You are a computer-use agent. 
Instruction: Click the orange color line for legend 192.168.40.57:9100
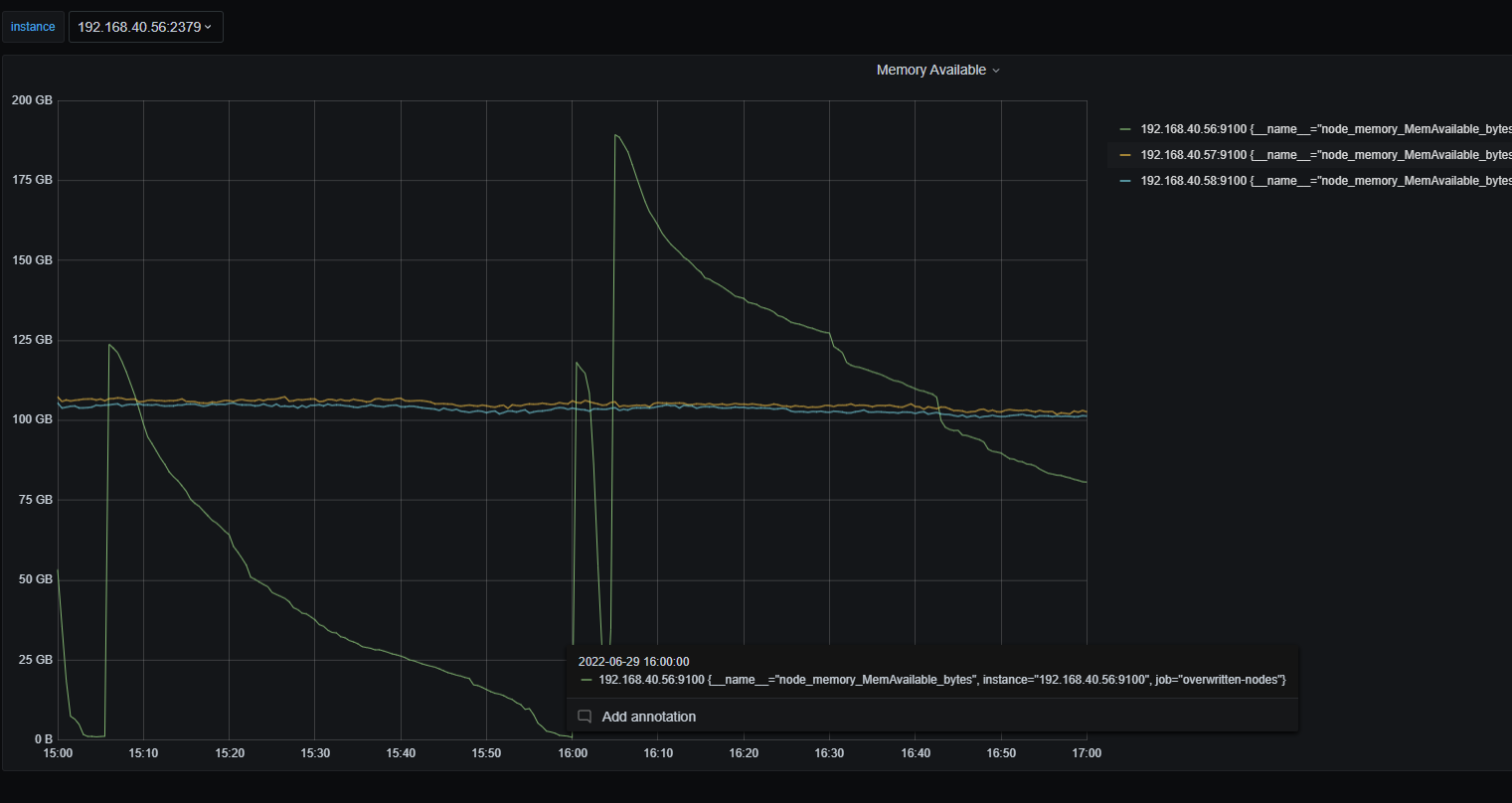pos(1125,155)
